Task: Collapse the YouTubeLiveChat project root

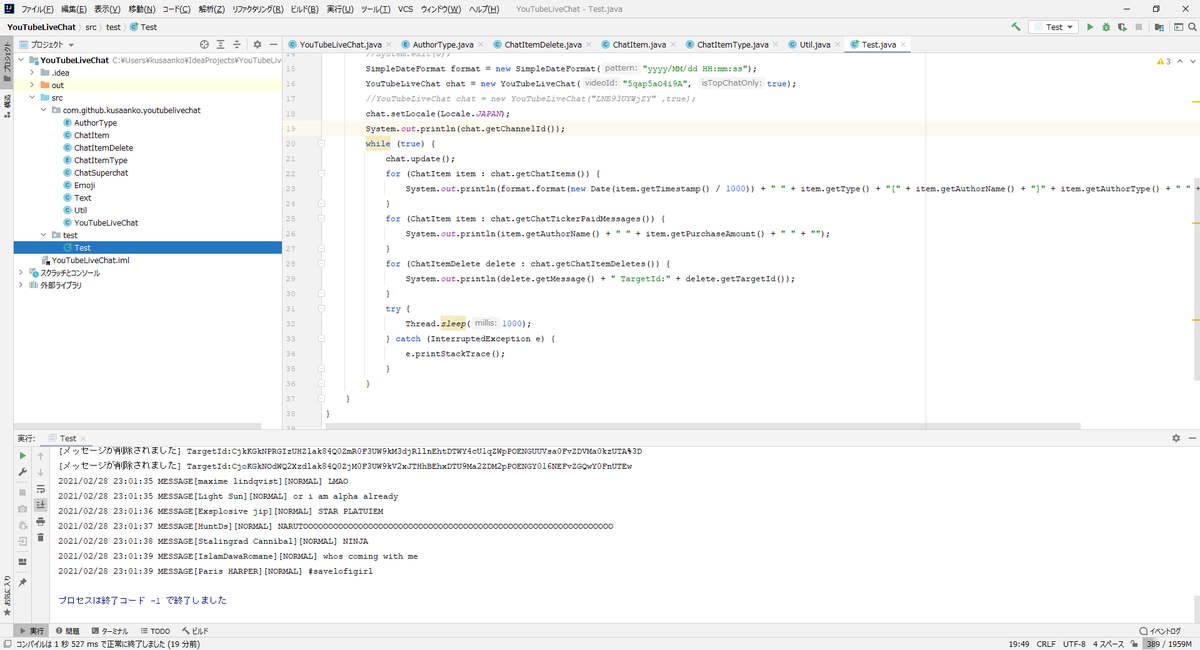Action: click(x=22, y=60)
